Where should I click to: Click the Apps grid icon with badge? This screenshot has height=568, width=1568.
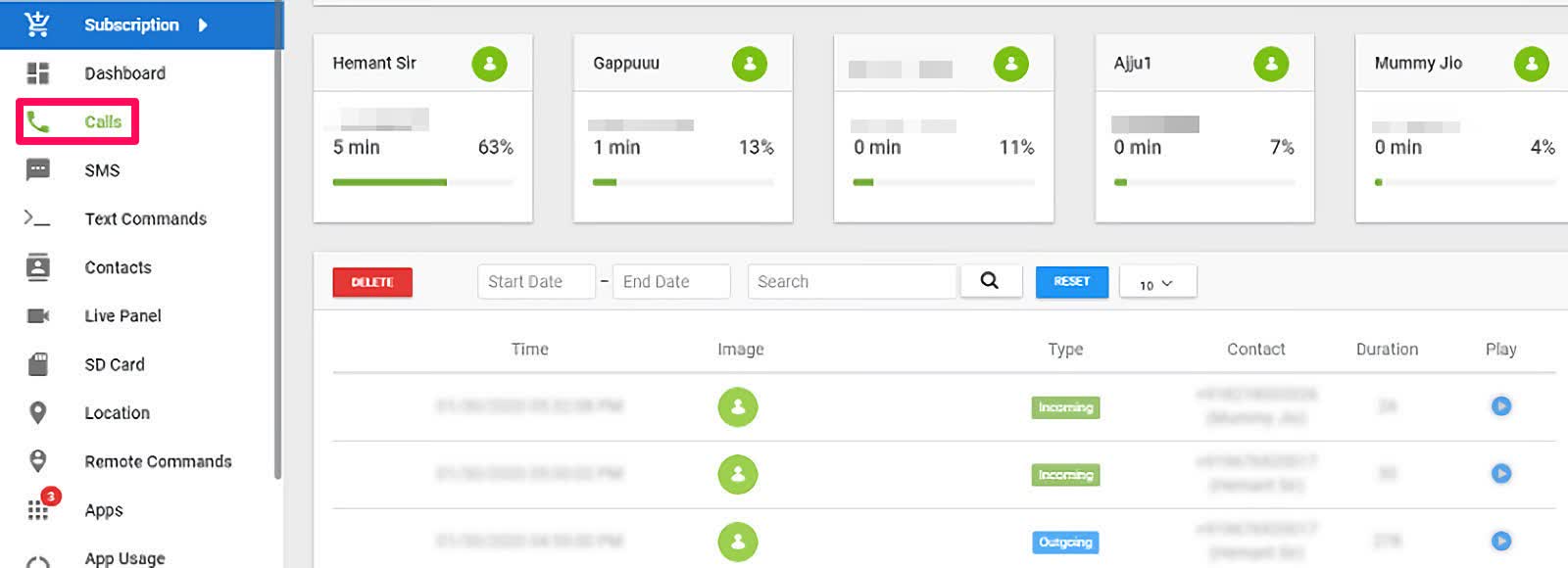(39, 508)
